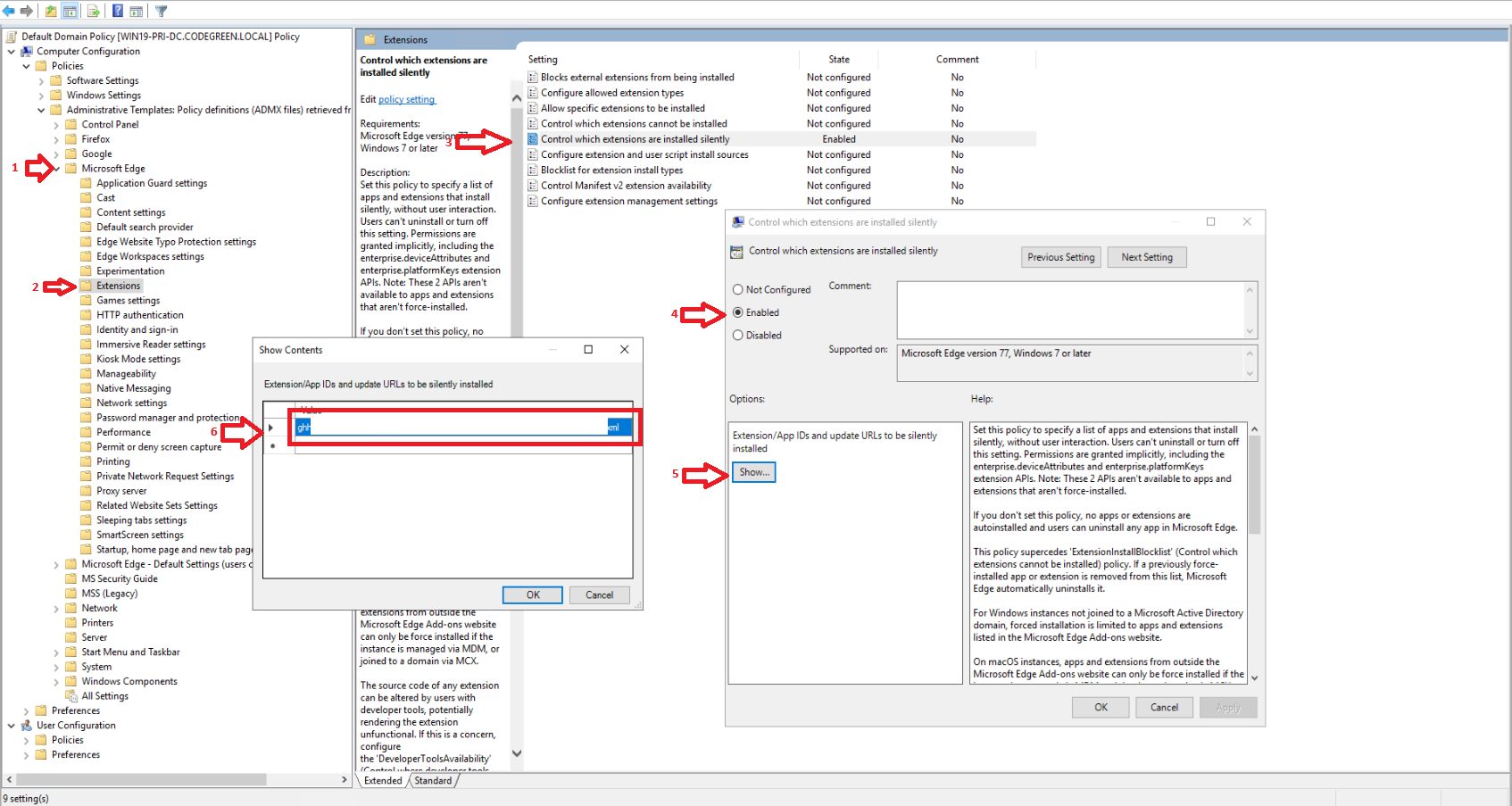Collapse the Computer Configuration node
The image size is (1512, 806).
pyautogui.click(x=12, y=52)
